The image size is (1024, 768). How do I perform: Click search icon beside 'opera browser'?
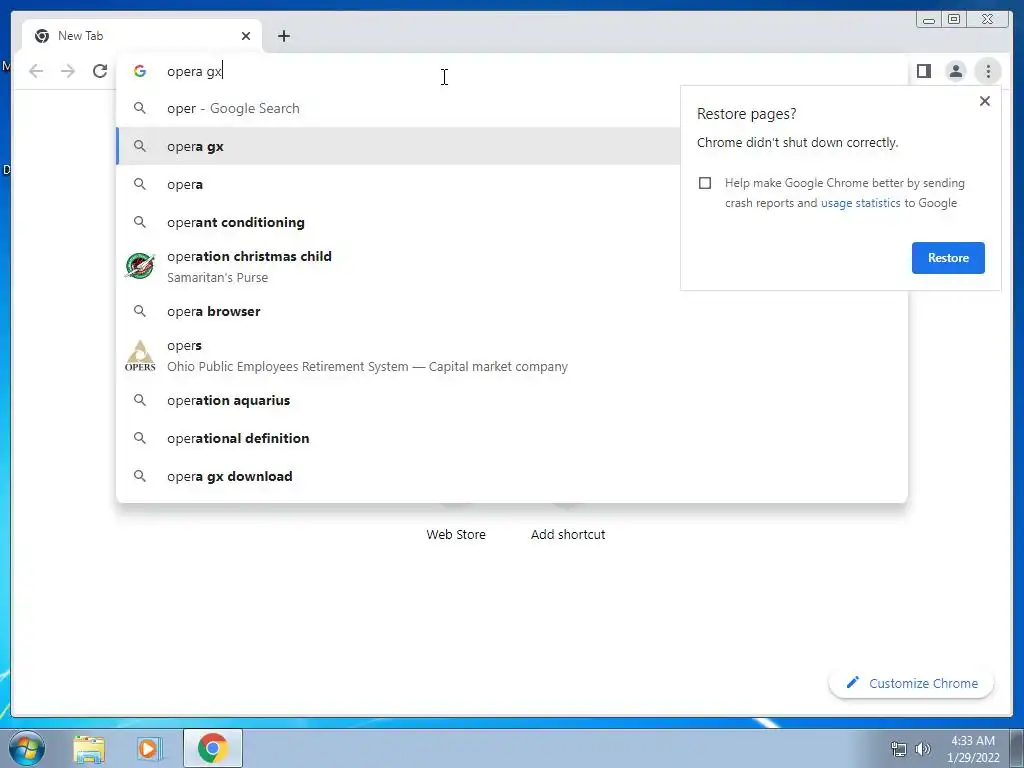140,311
